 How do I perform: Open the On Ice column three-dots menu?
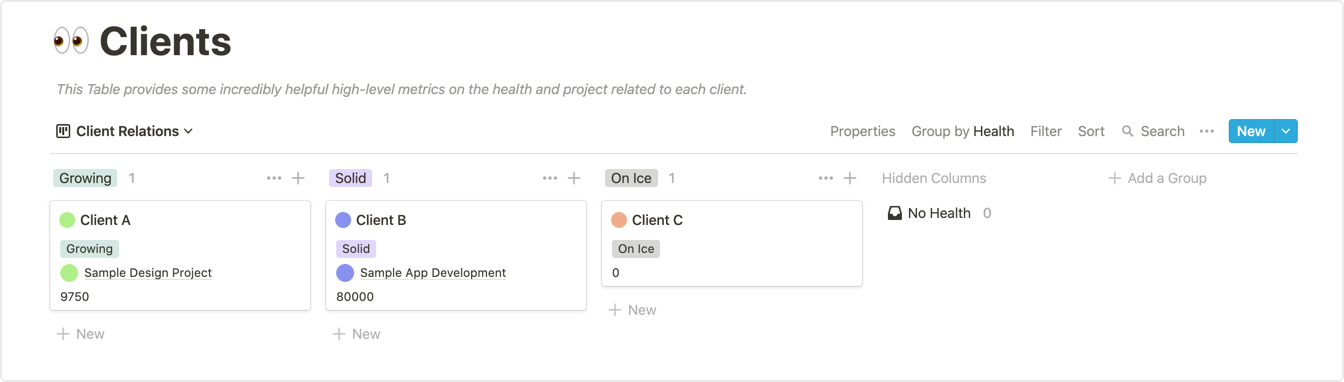tap(826, 178)
